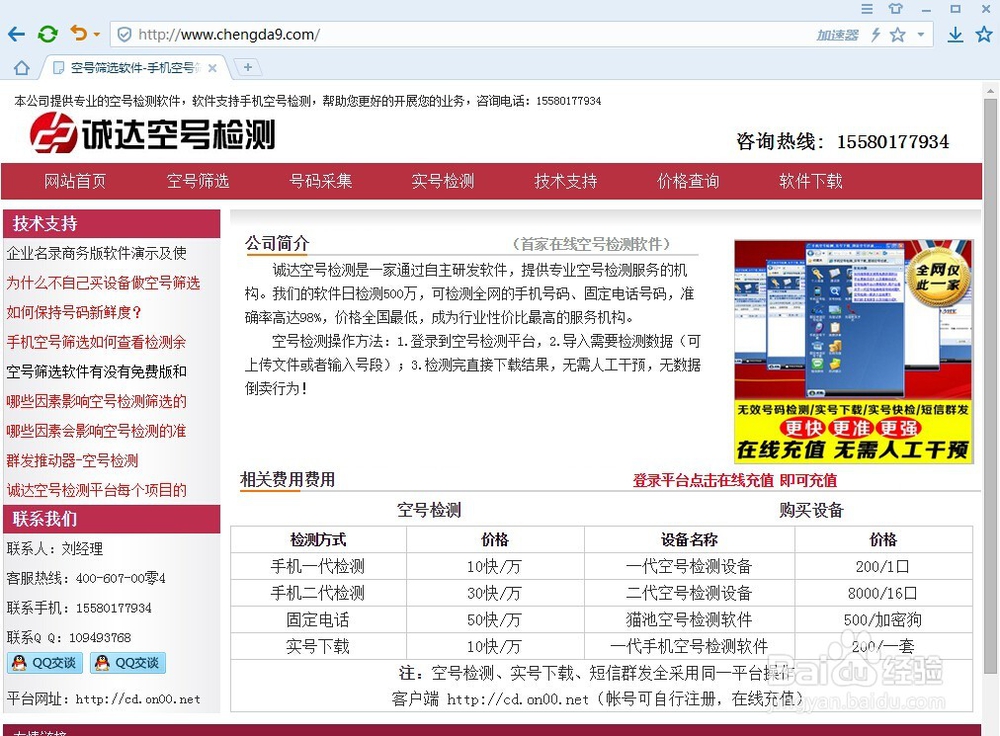
Task: Reload the page with green refresh icon
Action: point(47,34)
